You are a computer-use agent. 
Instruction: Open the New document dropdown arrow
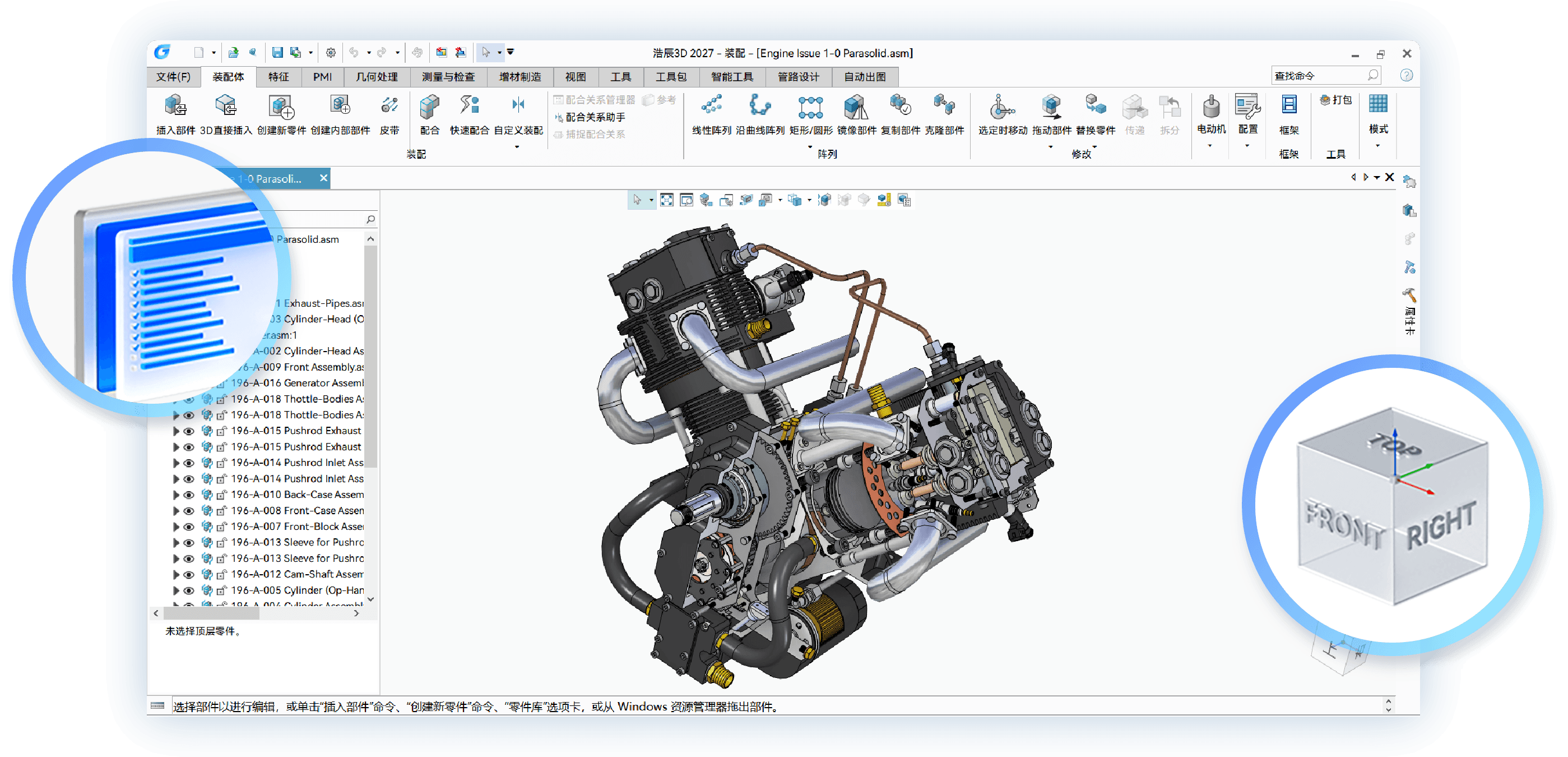(214, 53)
